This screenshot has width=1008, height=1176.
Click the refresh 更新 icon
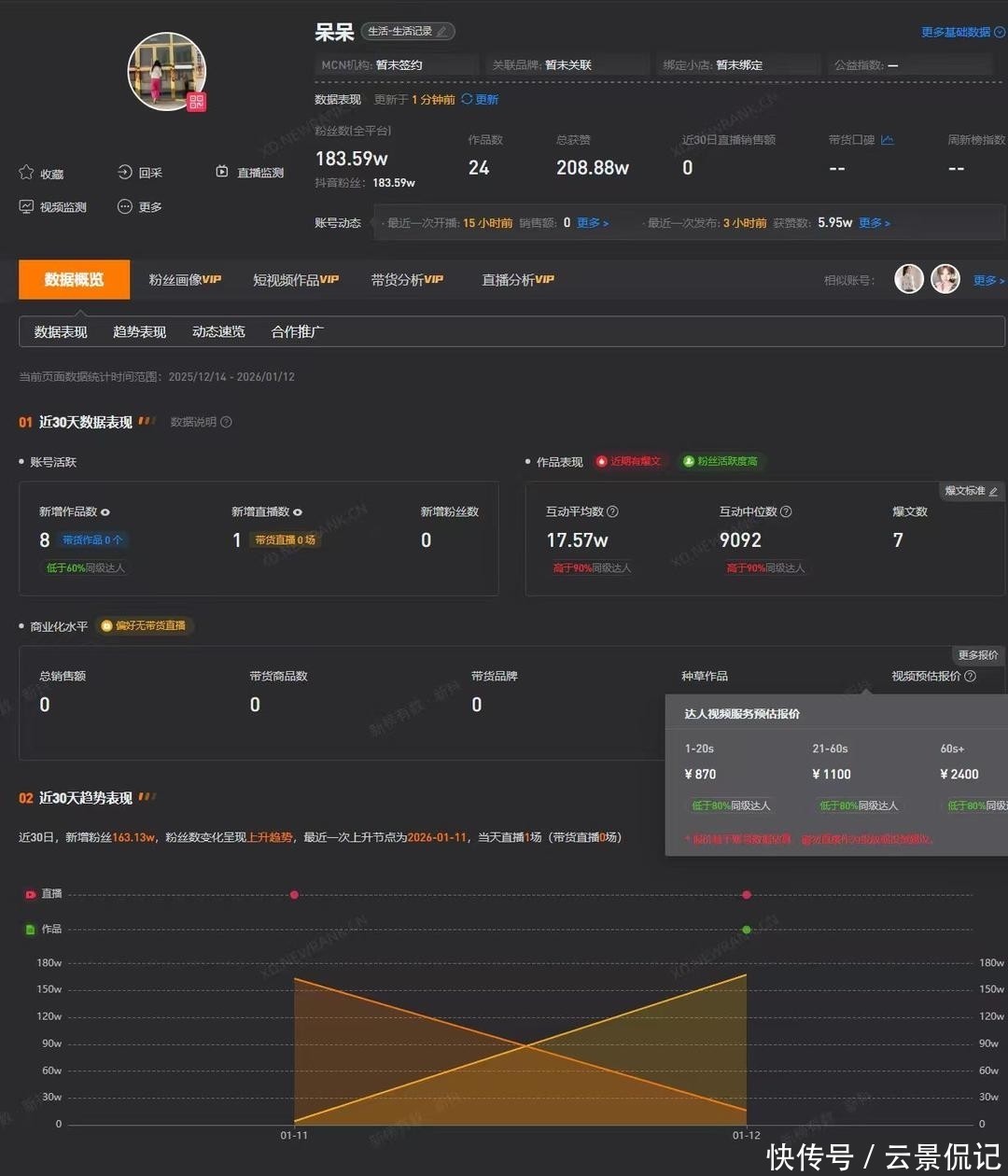click(x=467, y=99)
